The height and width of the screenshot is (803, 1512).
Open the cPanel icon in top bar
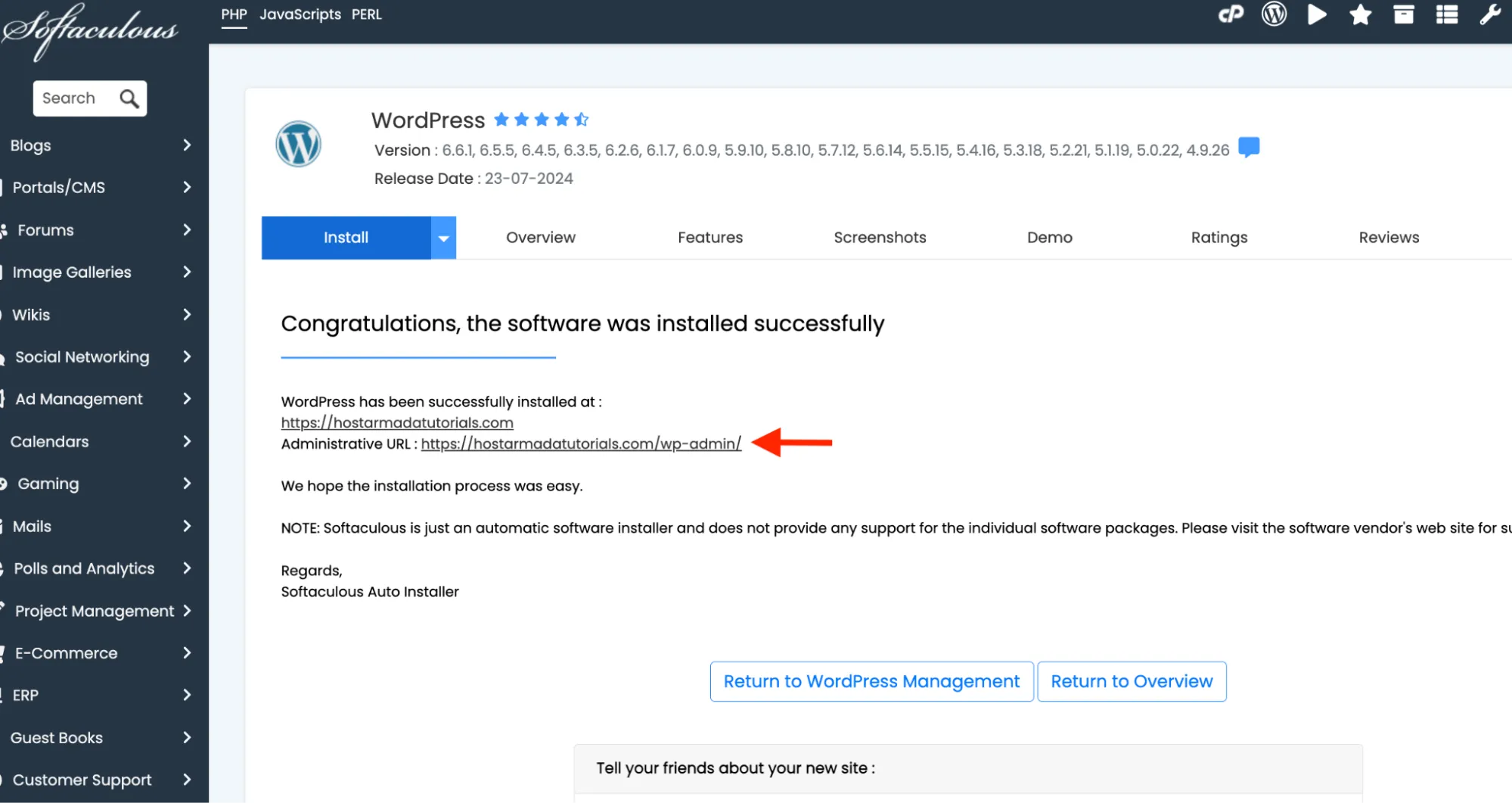tap(1231, 14)
